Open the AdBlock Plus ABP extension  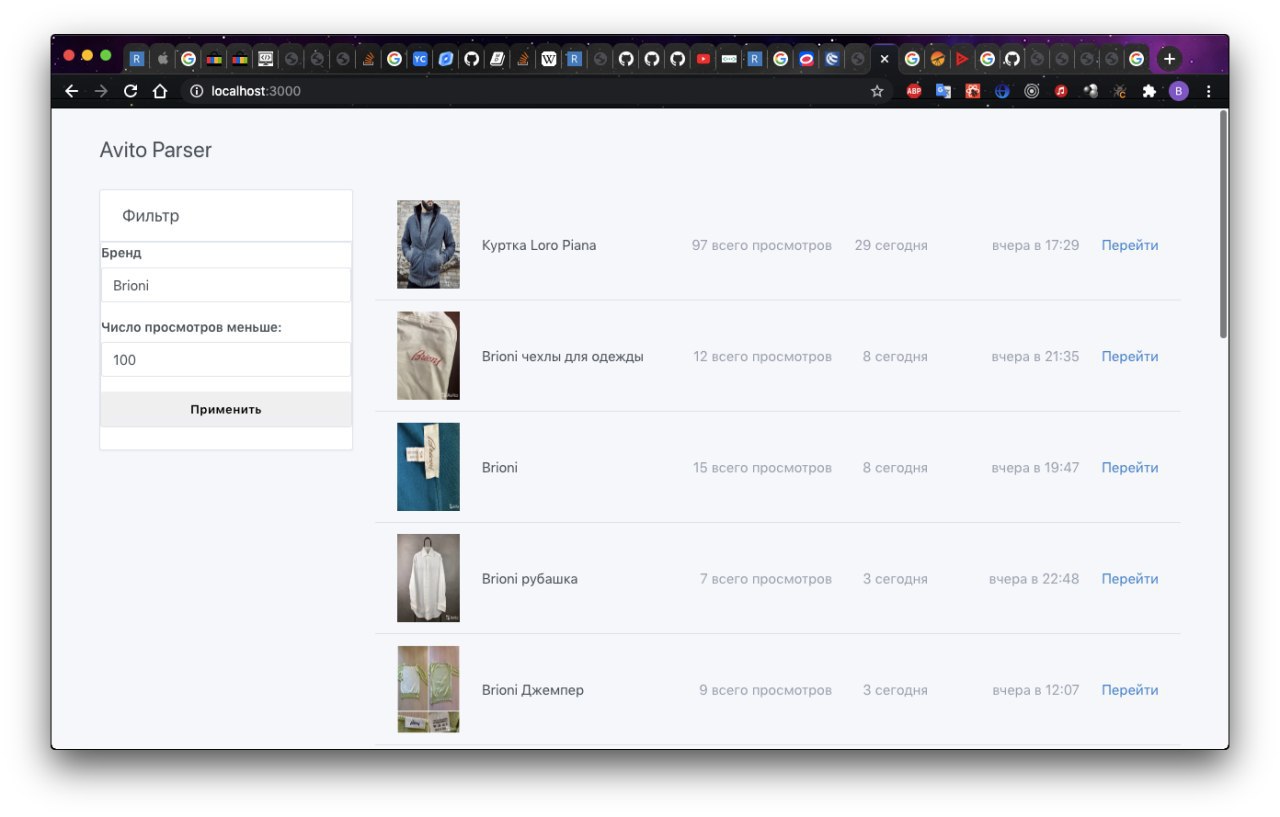pyautogui.click(x=914, y=91)
